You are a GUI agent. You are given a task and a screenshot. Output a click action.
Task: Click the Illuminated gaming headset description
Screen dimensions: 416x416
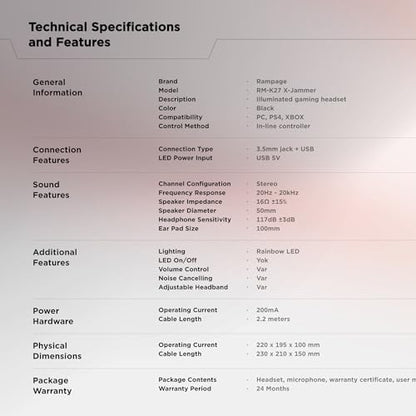(301, 99)
